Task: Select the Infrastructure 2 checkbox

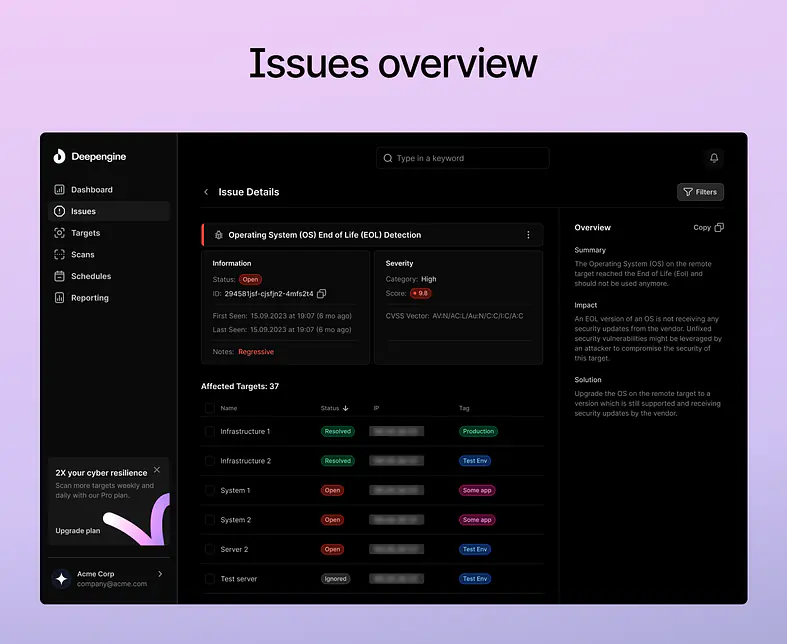Action: coord(210,461)
